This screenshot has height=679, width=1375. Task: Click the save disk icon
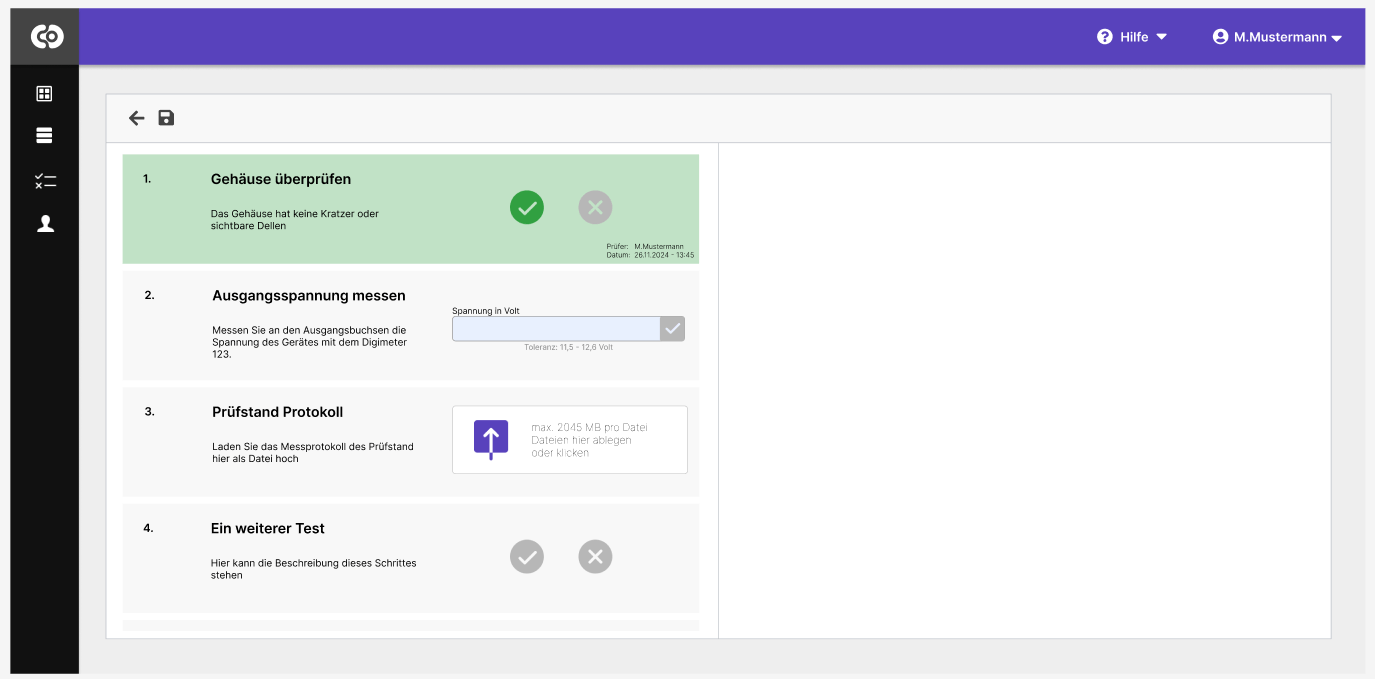[166, 118]
